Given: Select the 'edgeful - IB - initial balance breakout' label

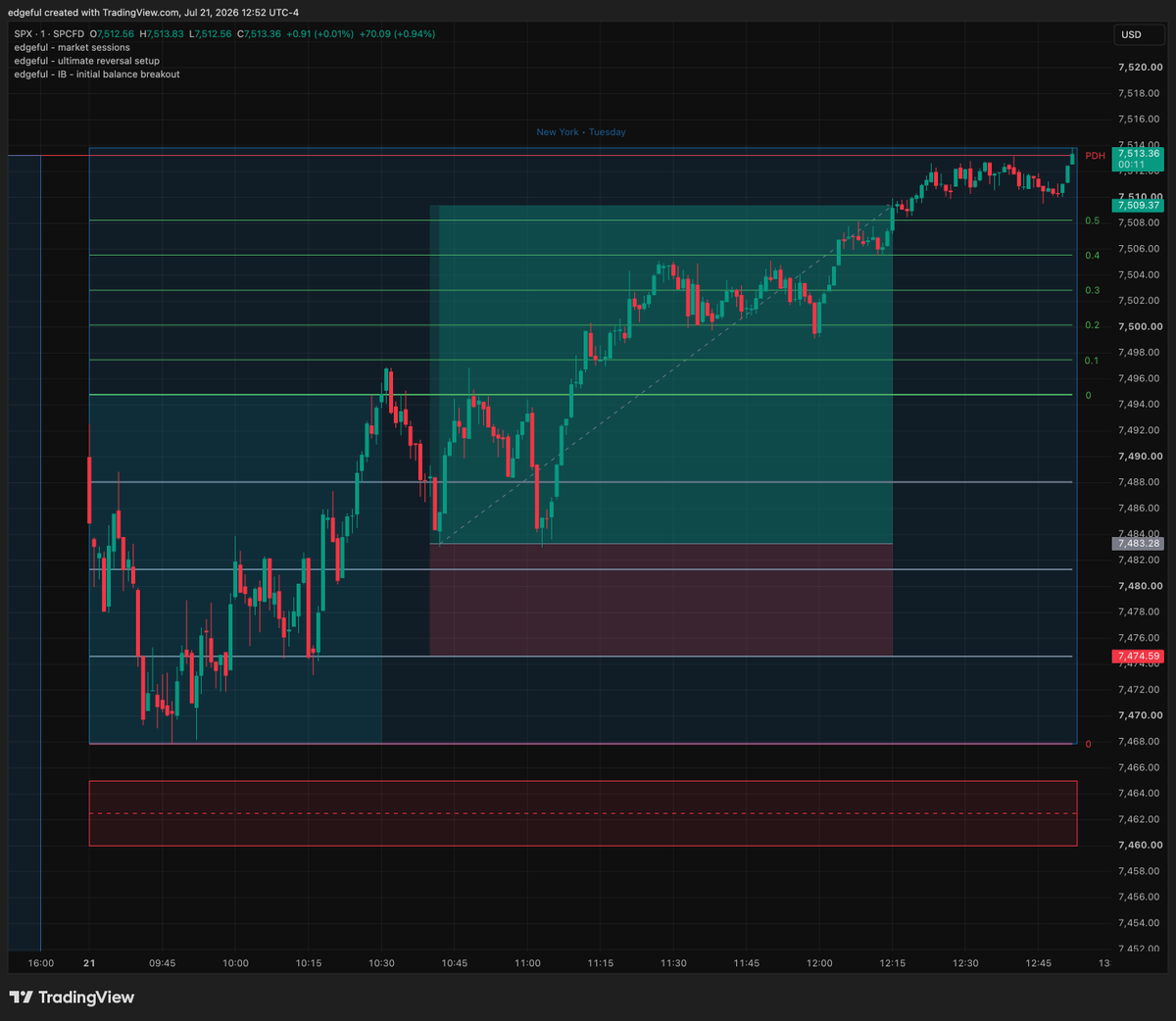Looking at the screenshot, I should tap(97, 74).
